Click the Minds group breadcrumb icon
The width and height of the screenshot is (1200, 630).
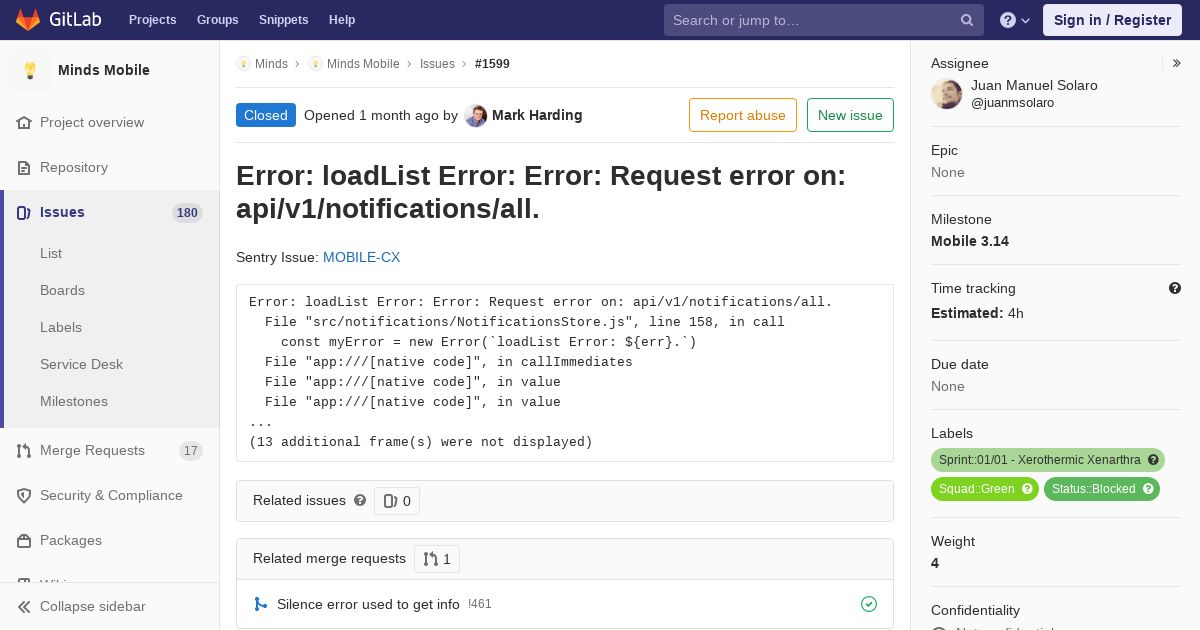point(243,63)
